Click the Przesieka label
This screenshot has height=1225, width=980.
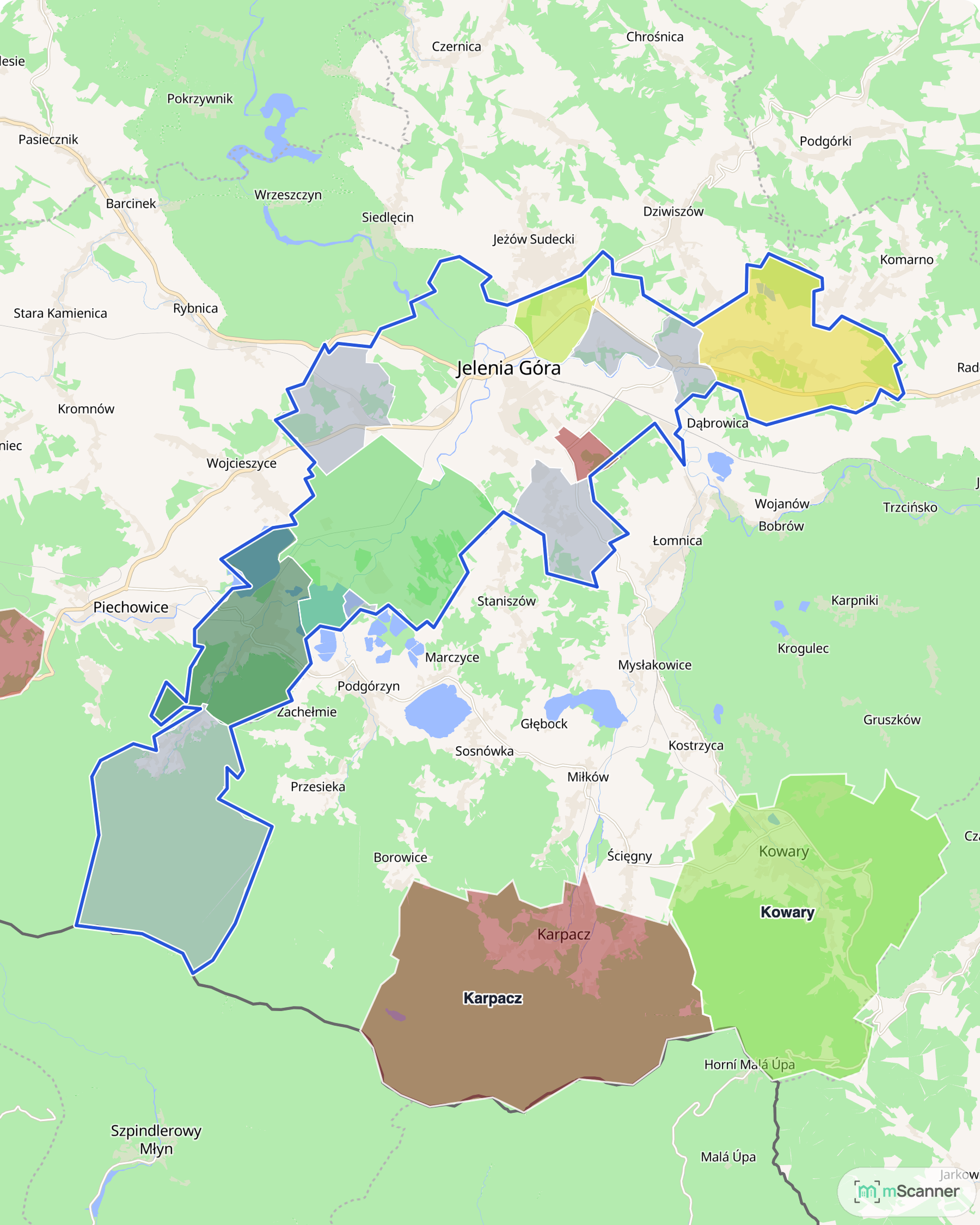pos(318,786)
